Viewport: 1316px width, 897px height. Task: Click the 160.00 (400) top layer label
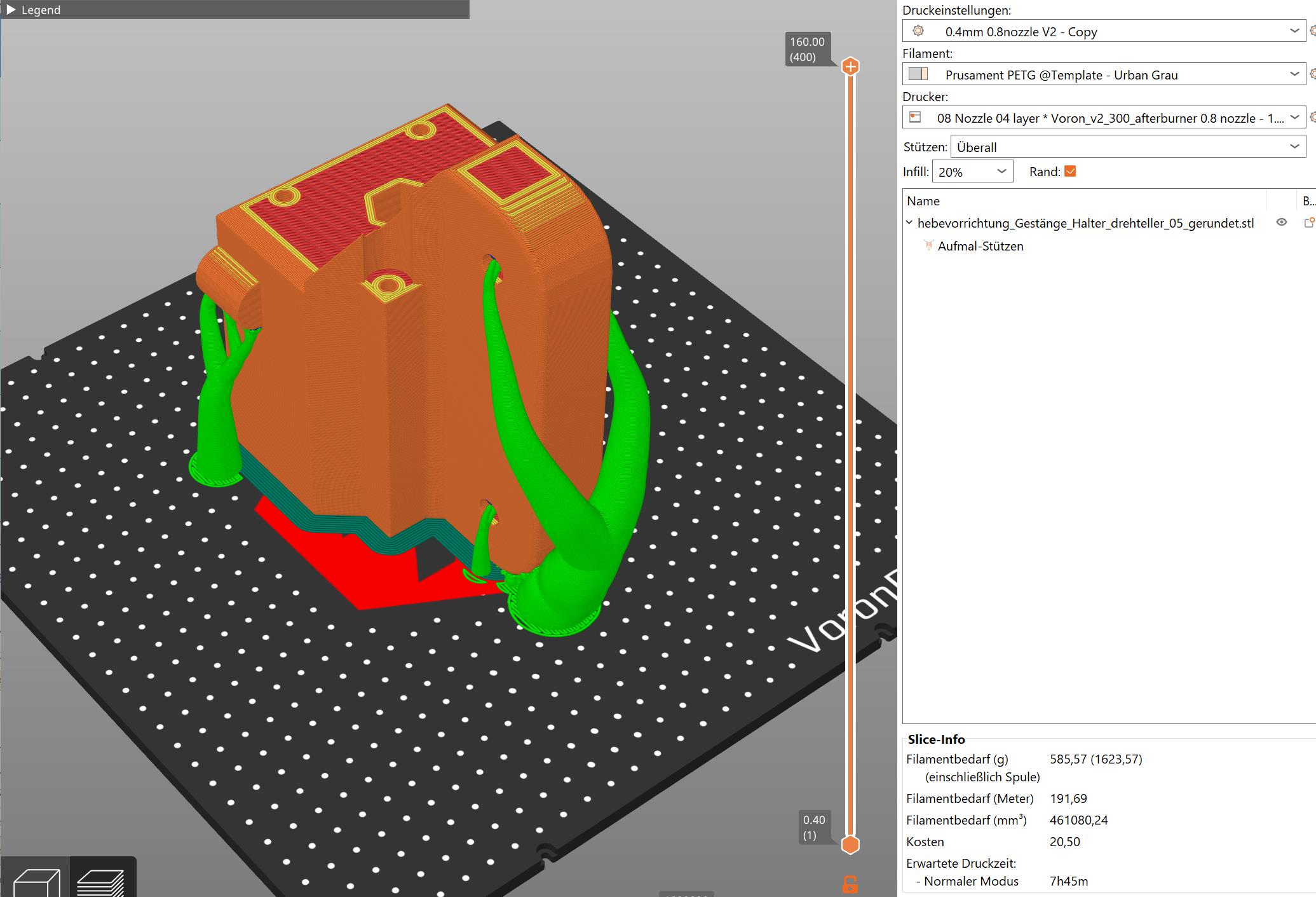808,50
